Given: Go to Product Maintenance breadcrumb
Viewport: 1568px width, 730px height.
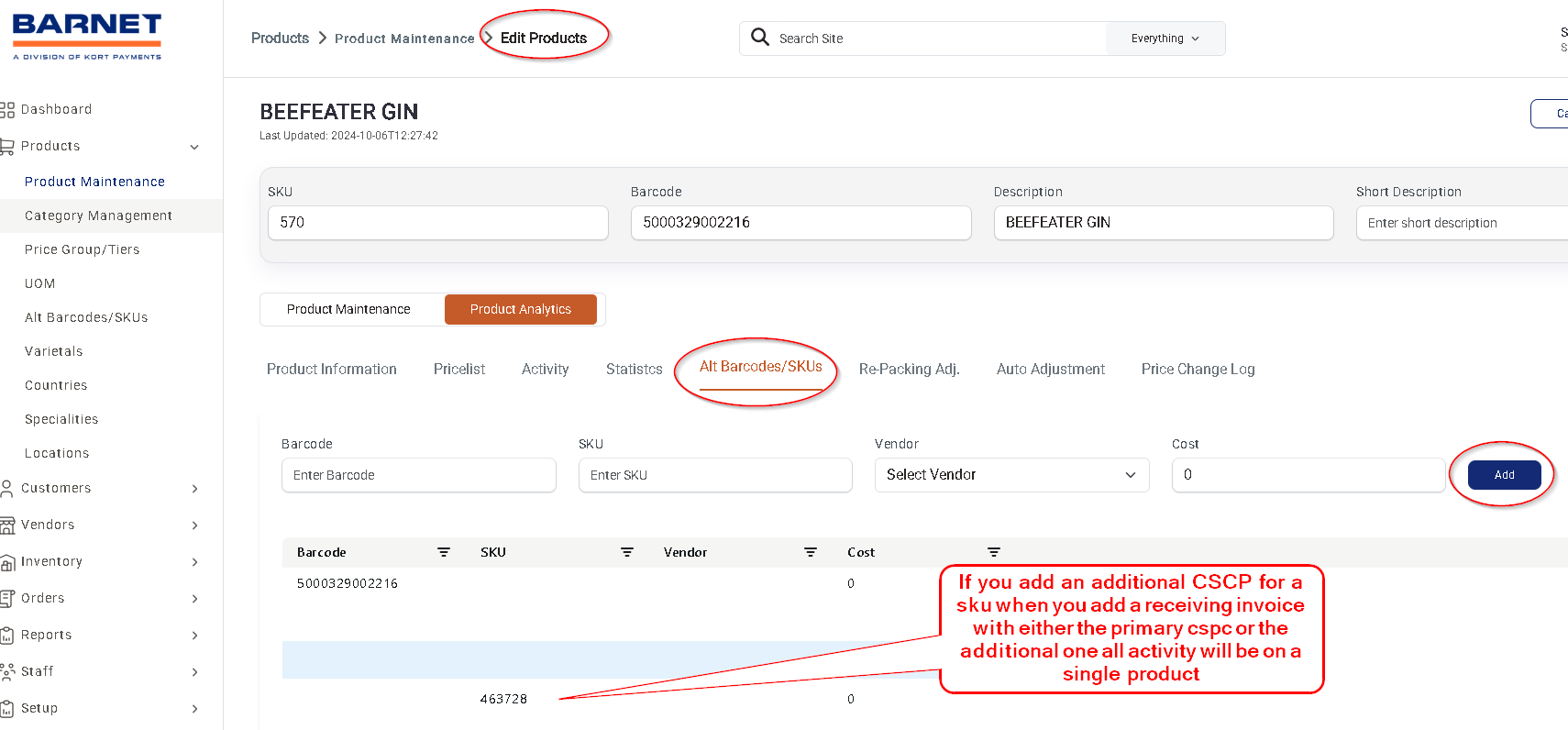Looking at the screenshot, I should [x=404, y=39].
